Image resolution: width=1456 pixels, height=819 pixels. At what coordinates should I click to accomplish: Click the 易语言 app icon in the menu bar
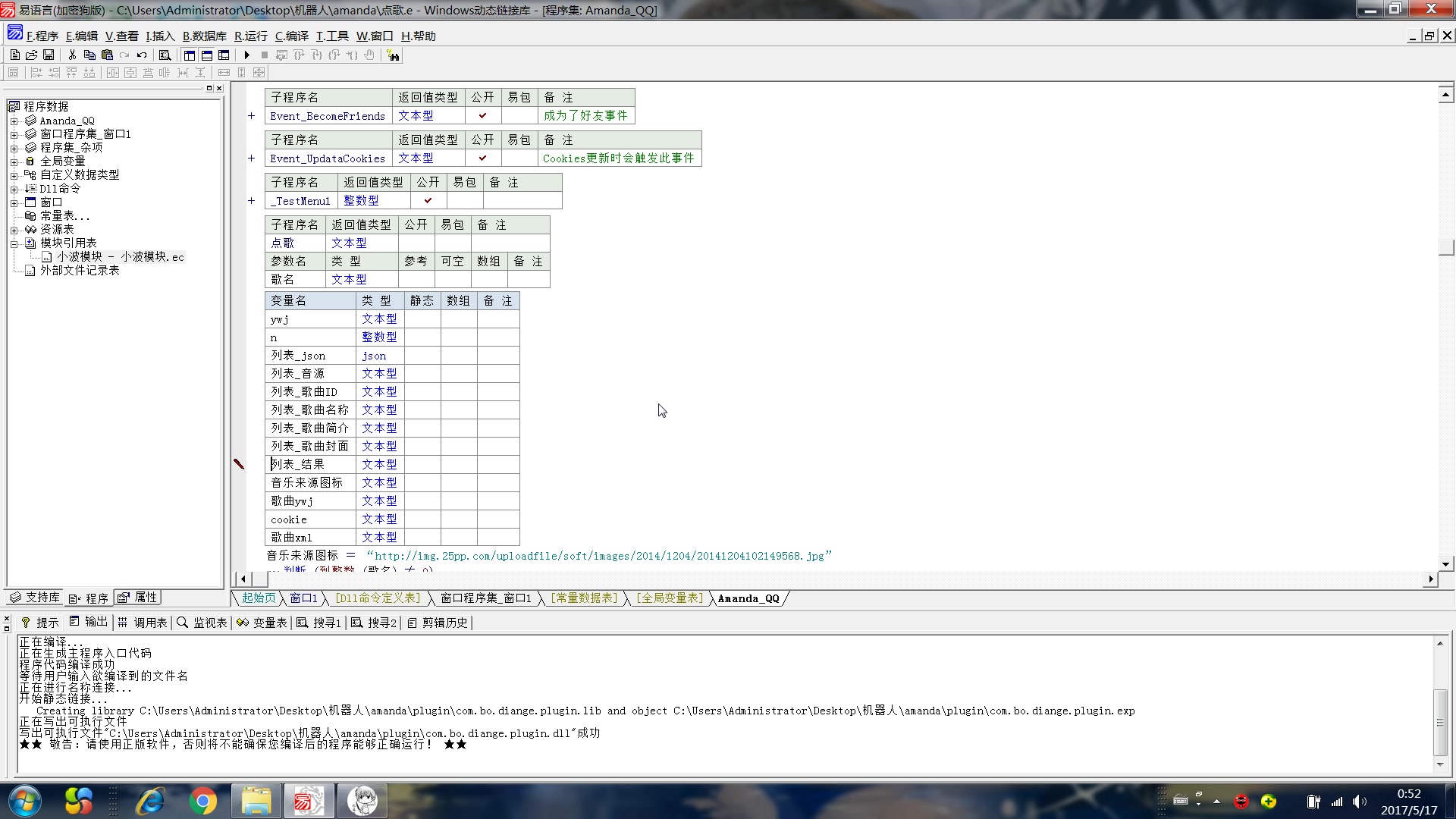pyautogui.click(x=14, y=33)
